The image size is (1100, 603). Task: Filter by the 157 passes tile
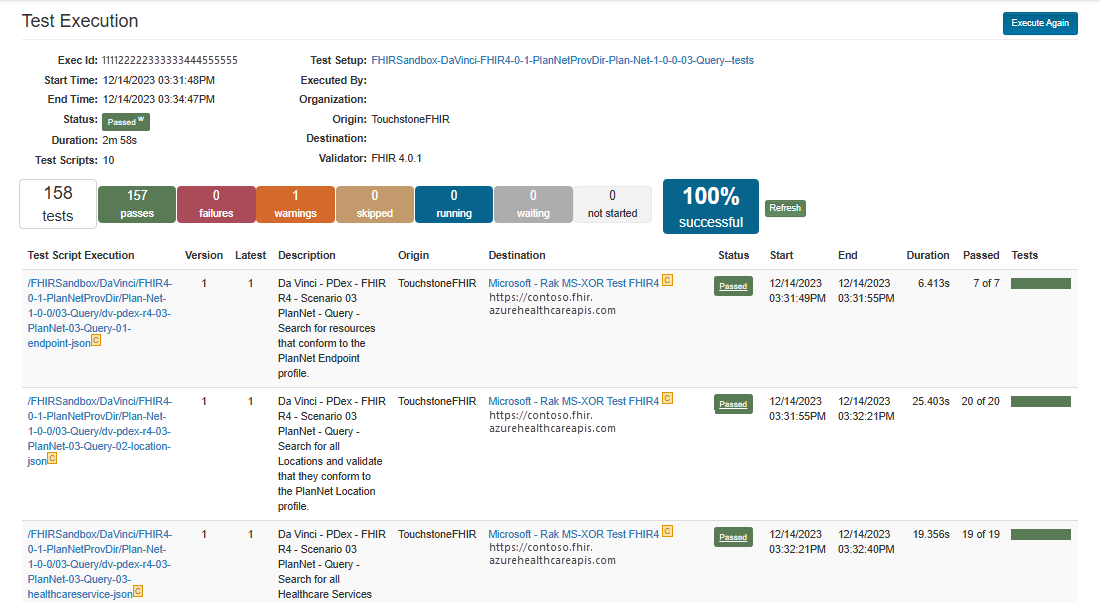point(137,204)
